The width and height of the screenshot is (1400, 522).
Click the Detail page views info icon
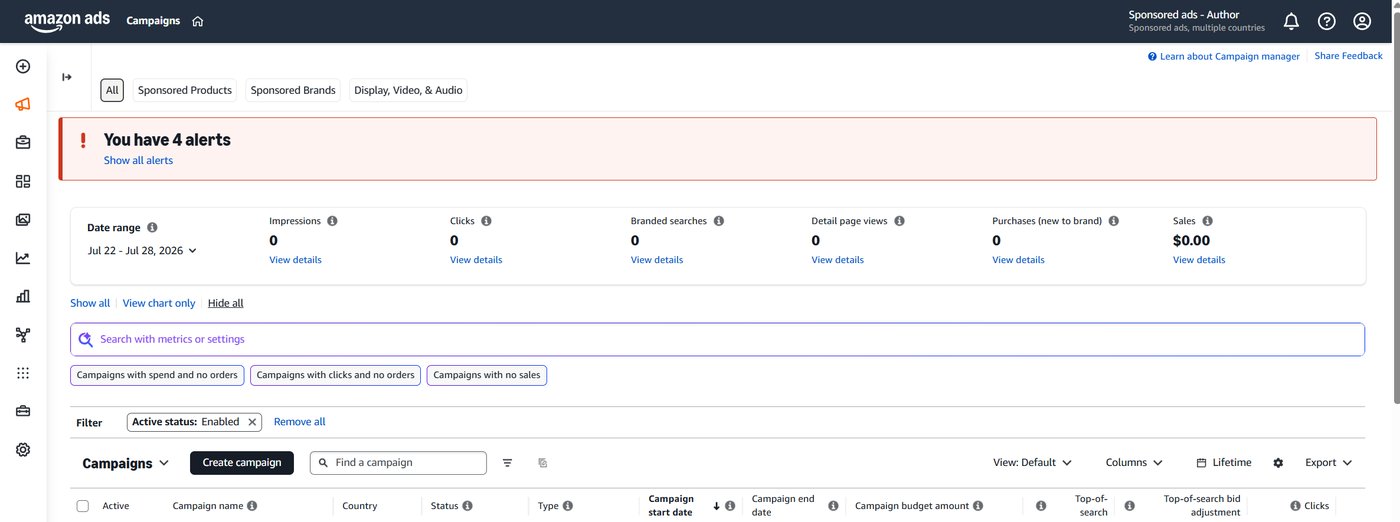coord(899,221)
